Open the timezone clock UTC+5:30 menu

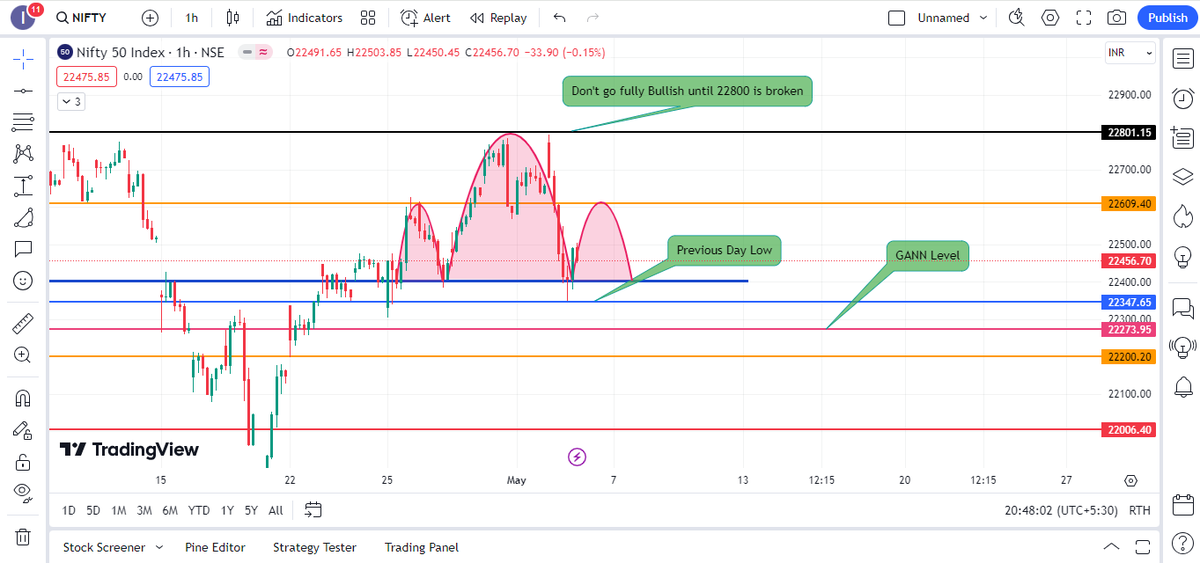tap(1062, 510)
